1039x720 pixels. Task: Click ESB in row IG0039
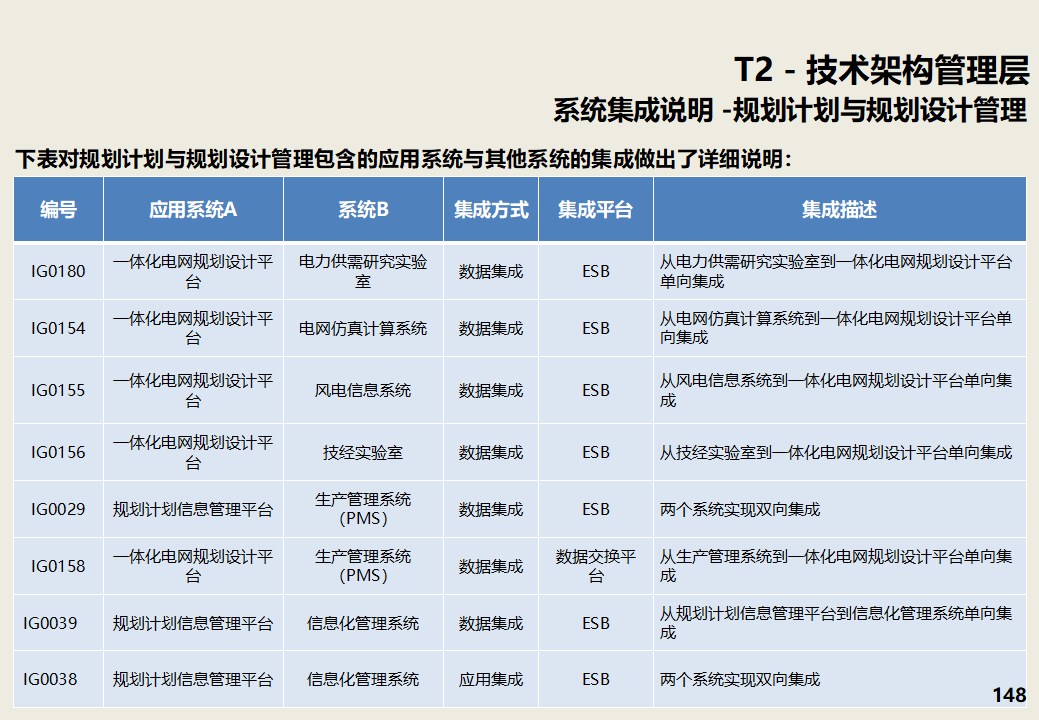point(596,623)
